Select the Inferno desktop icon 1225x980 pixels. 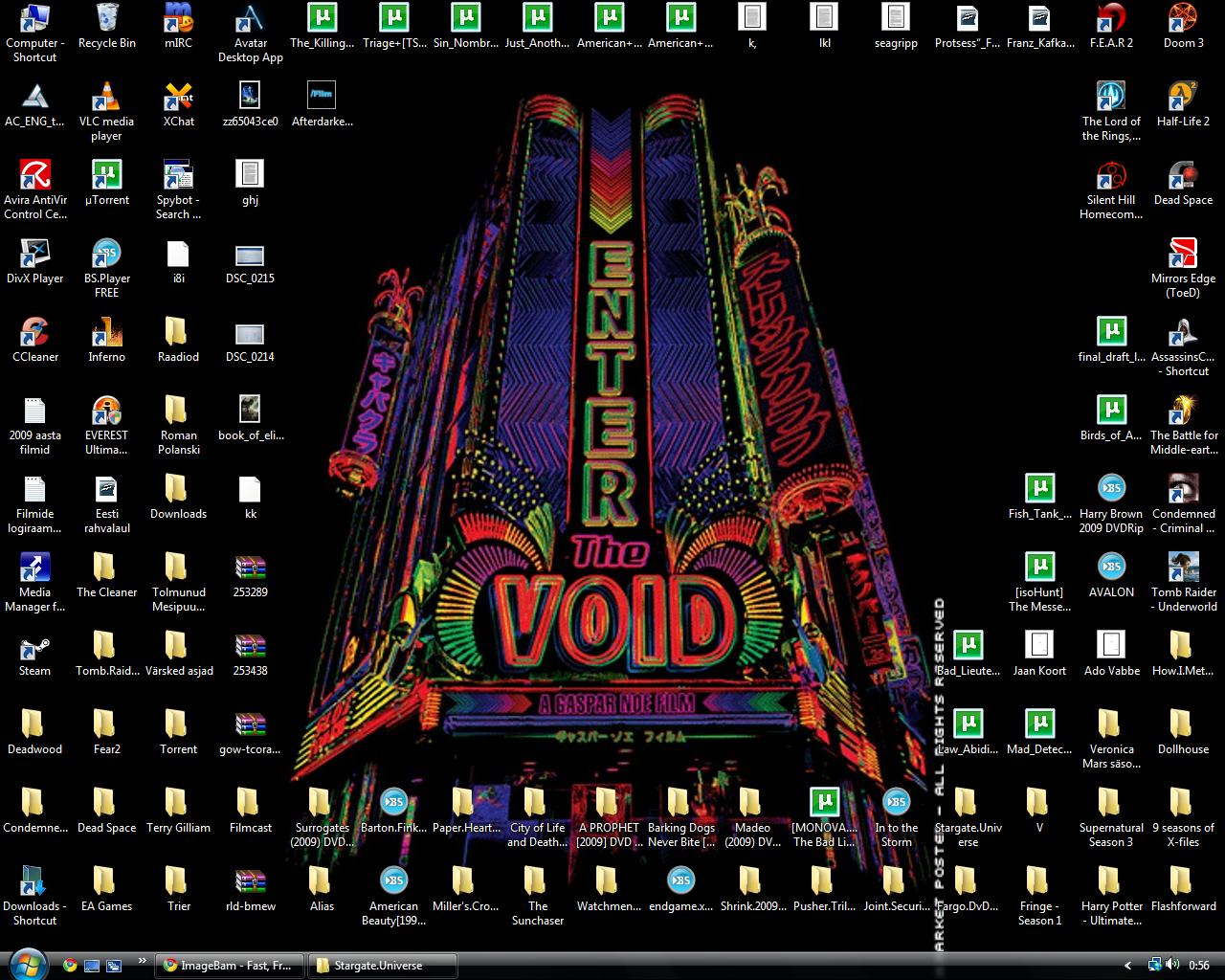106,341
